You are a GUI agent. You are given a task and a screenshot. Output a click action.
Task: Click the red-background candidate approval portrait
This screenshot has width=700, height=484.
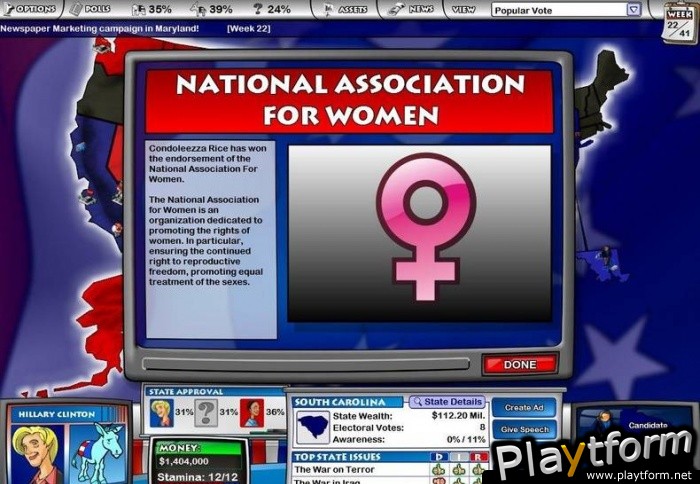tap(252, 413)
